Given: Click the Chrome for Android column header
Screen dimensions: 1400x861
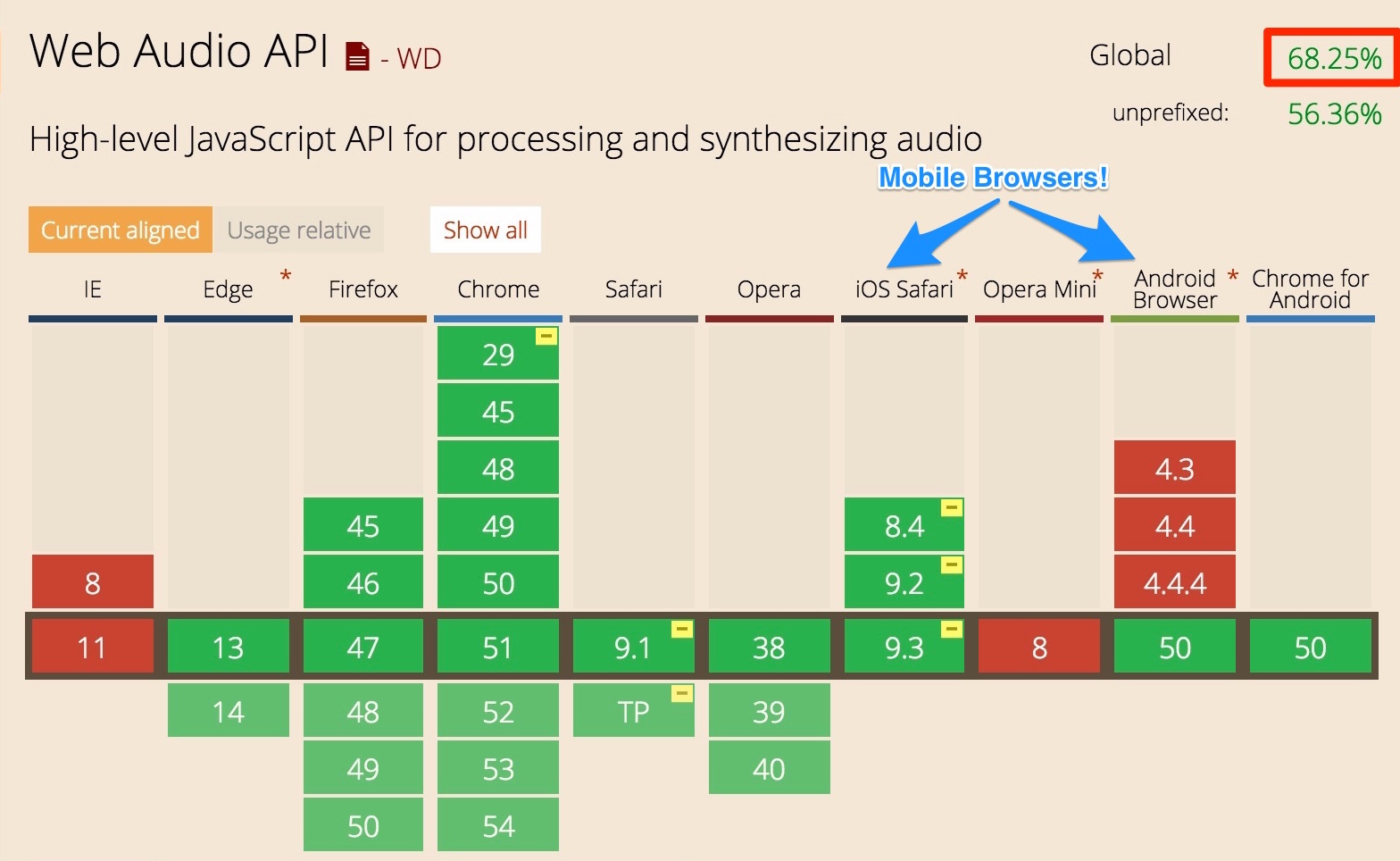Looking at the screenshot, I should click(x=1310, y=289).
